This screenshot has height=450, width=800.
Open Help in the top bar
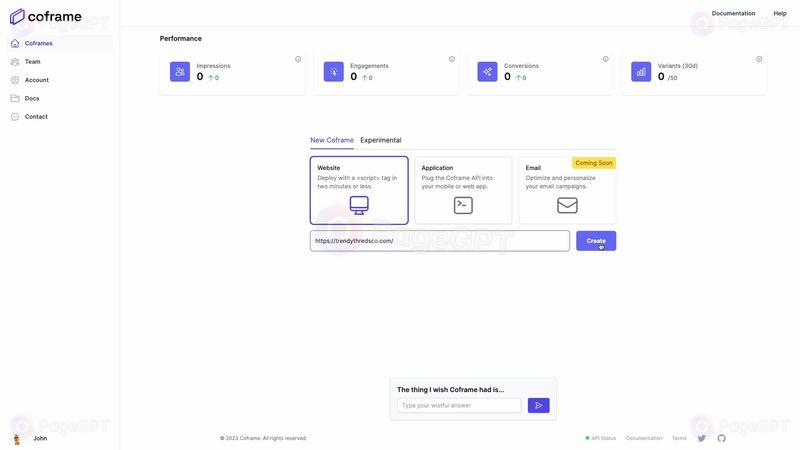tap(780, 14)
